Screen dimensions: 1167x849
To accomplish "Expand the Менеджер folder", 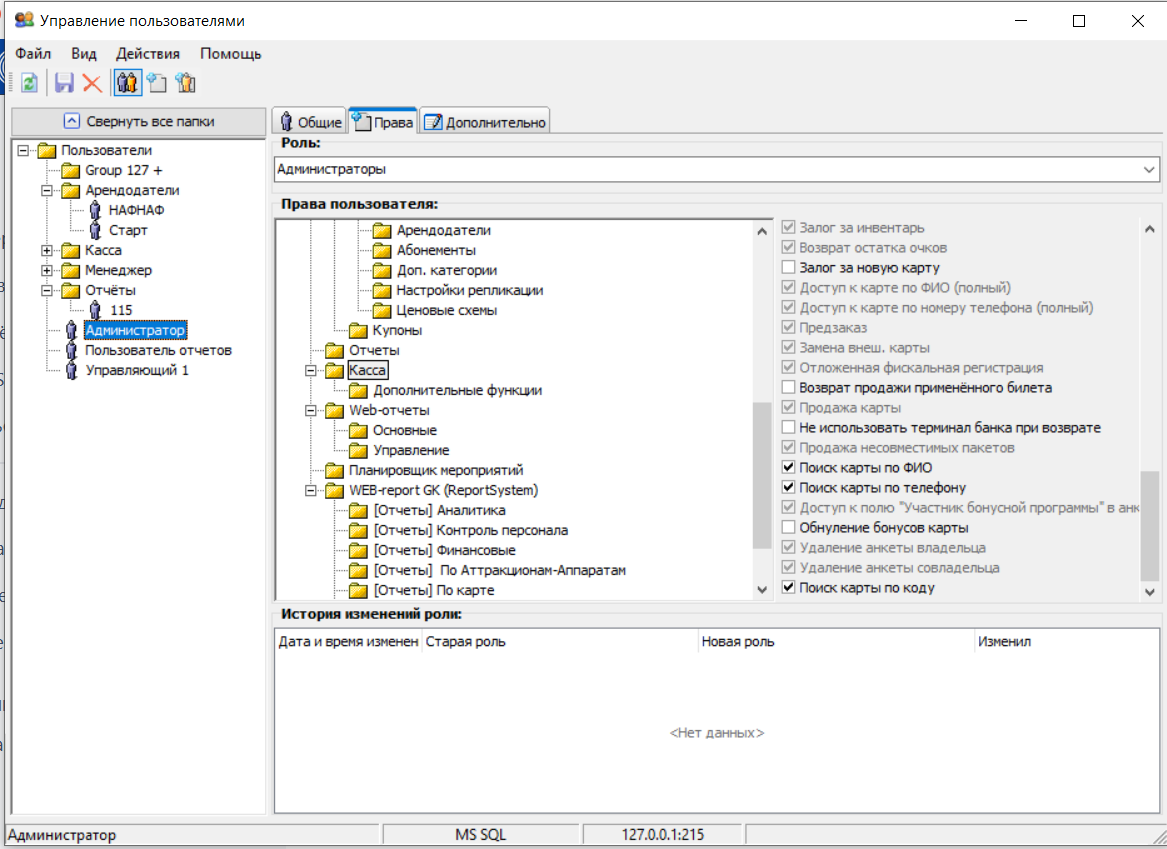I will coord(47,271).
